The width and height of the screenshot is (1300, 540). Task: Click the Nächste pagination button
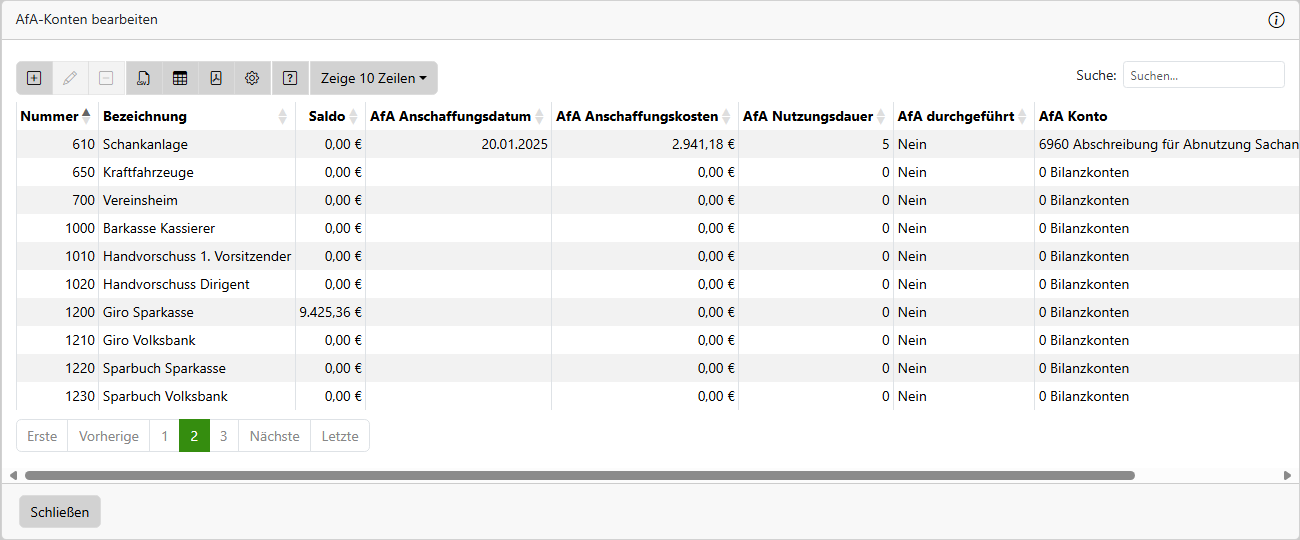274,436
